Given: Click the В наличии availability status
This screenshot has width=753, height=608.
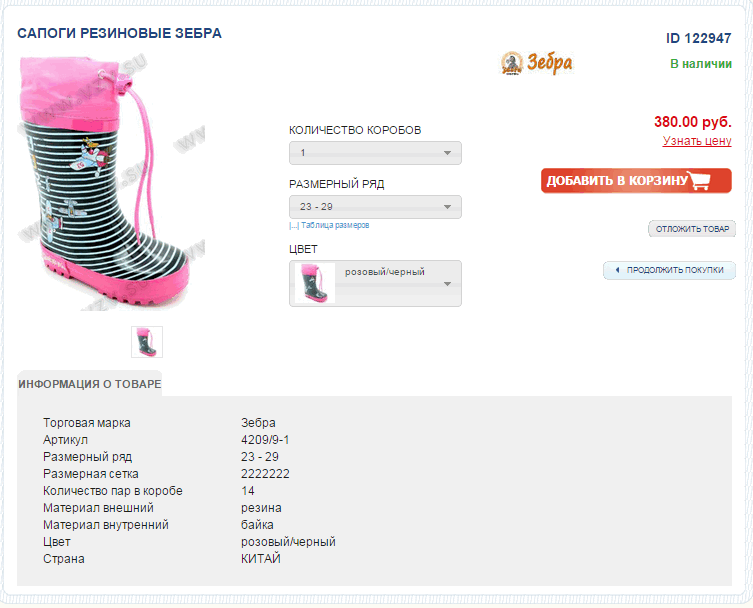Looking at the screenshot, I should click(700, 64).
